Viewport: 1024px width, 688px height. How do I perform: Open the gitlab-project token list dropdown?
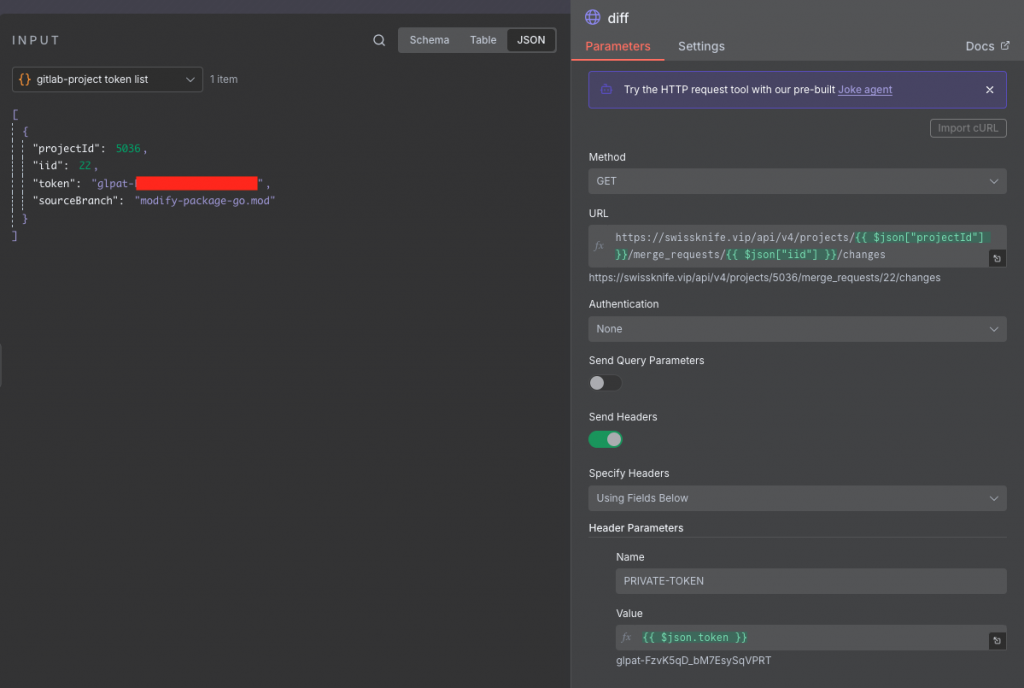[107, 79]
